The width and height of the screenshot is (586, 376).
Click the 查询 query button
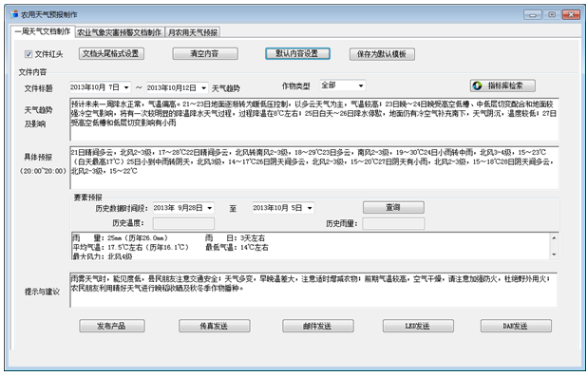pyautogui.click(x=394, y=207)
